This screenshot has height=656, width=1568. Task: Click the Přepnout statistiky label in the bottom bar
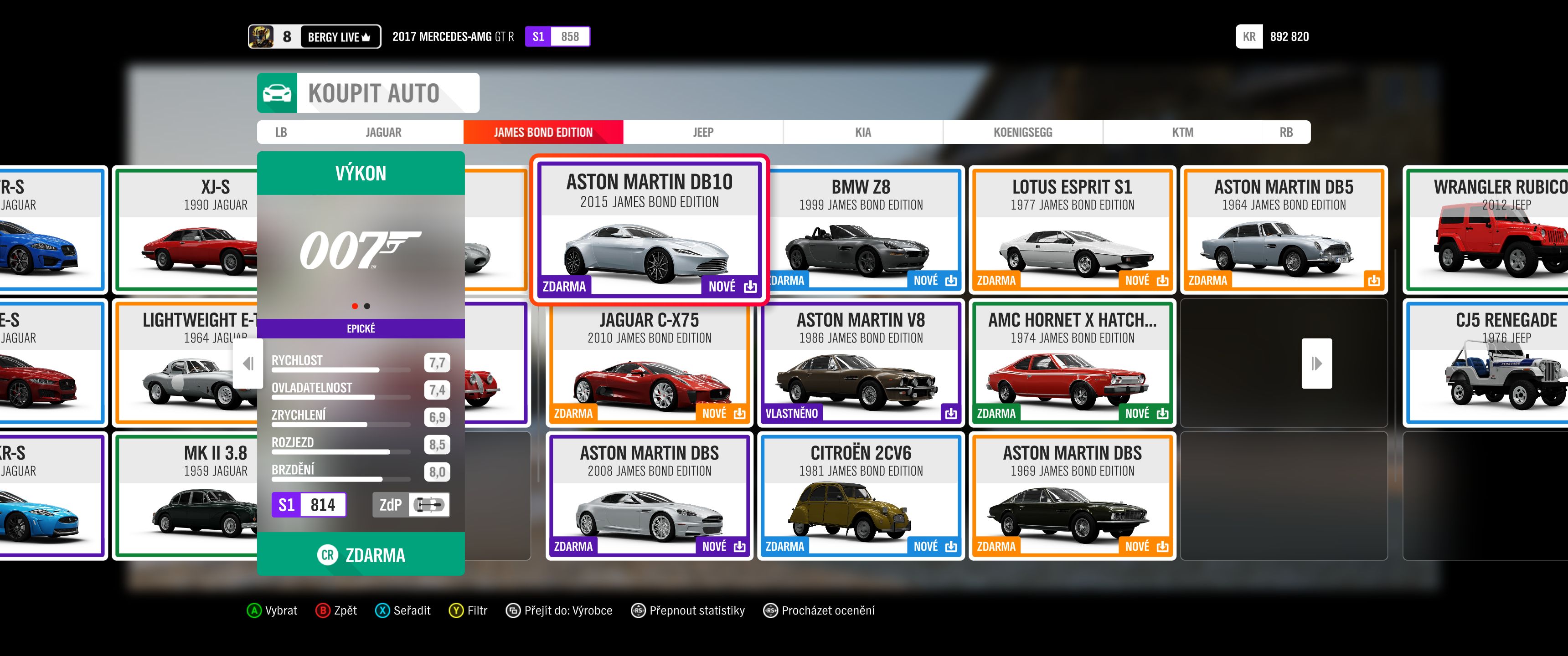point(697,610)
